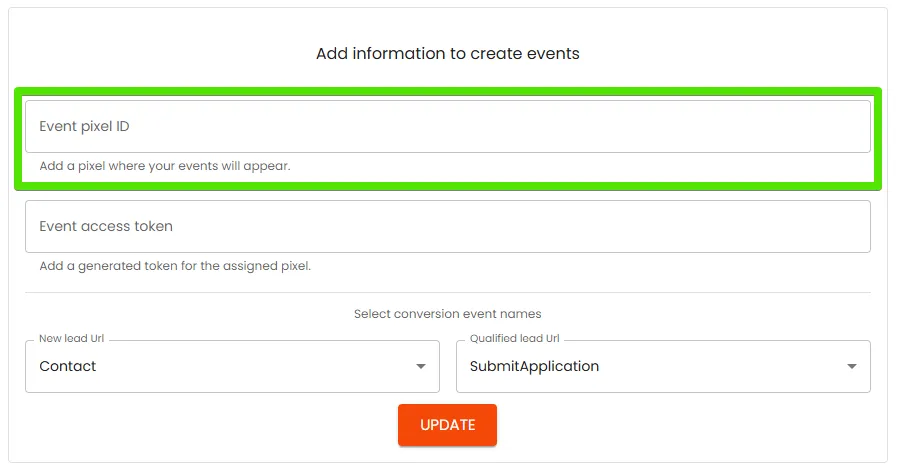Click the orange UPDATE button
This screenshot has width=897, height=472.
(447, 425)
